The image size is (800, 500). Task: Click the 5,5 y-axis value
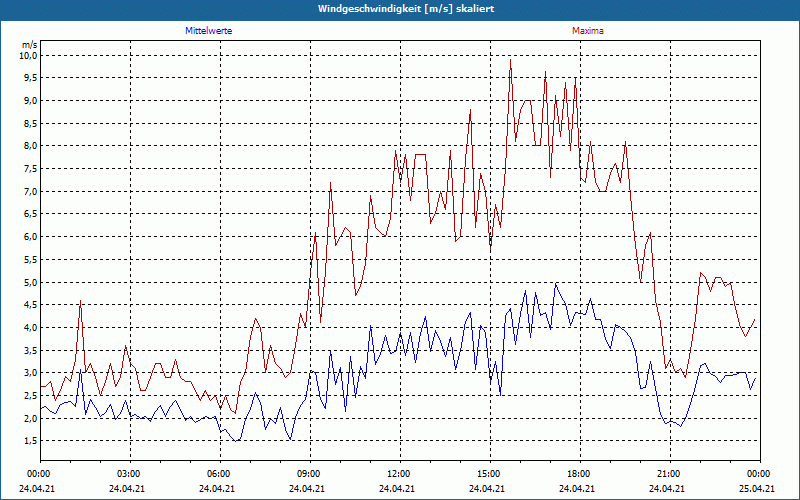(x=31, y=259)
